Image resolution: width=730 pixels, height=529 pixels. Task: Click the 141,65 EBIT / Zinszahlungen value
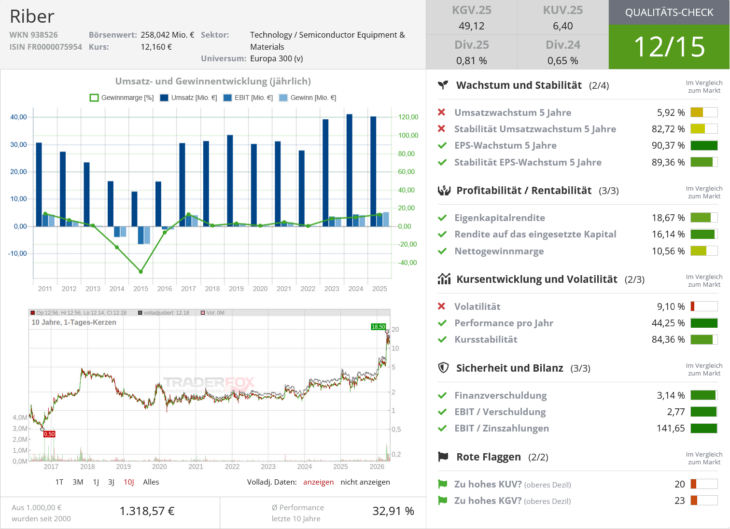[671, 428]
